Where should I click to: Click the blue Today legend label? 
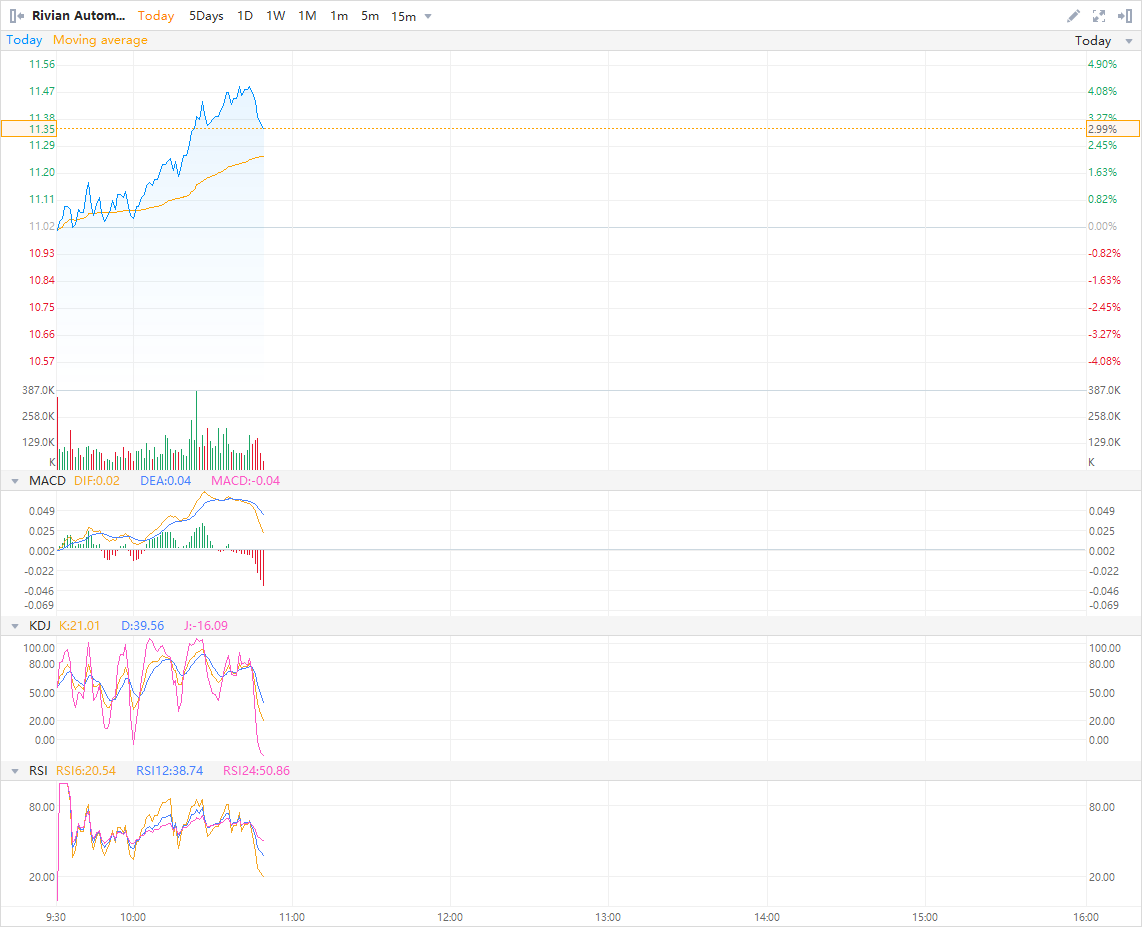(24, 40)
